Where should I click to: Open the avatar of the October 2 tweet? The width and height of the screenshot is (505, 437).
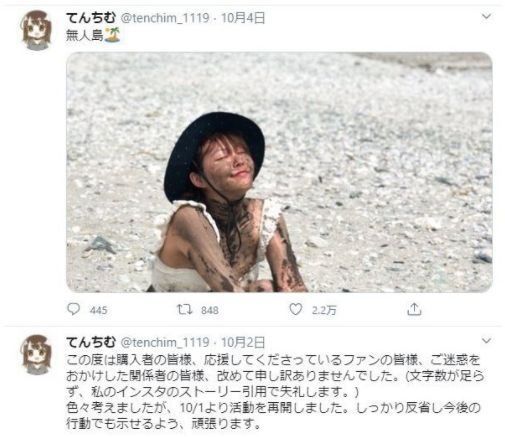click(x=37, y=355)
